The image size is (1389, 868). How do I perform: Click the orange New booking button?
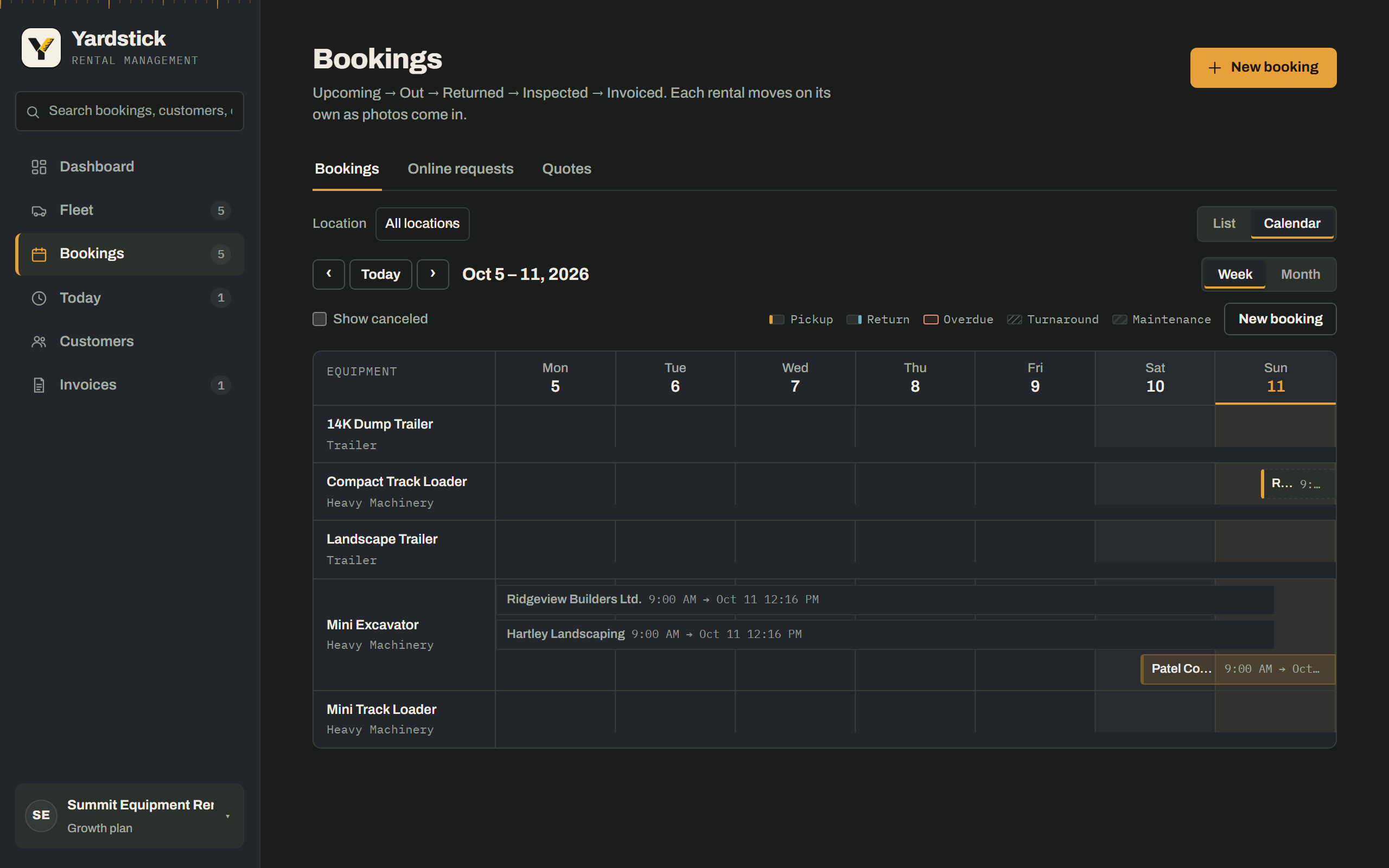tap(1263, 68)
